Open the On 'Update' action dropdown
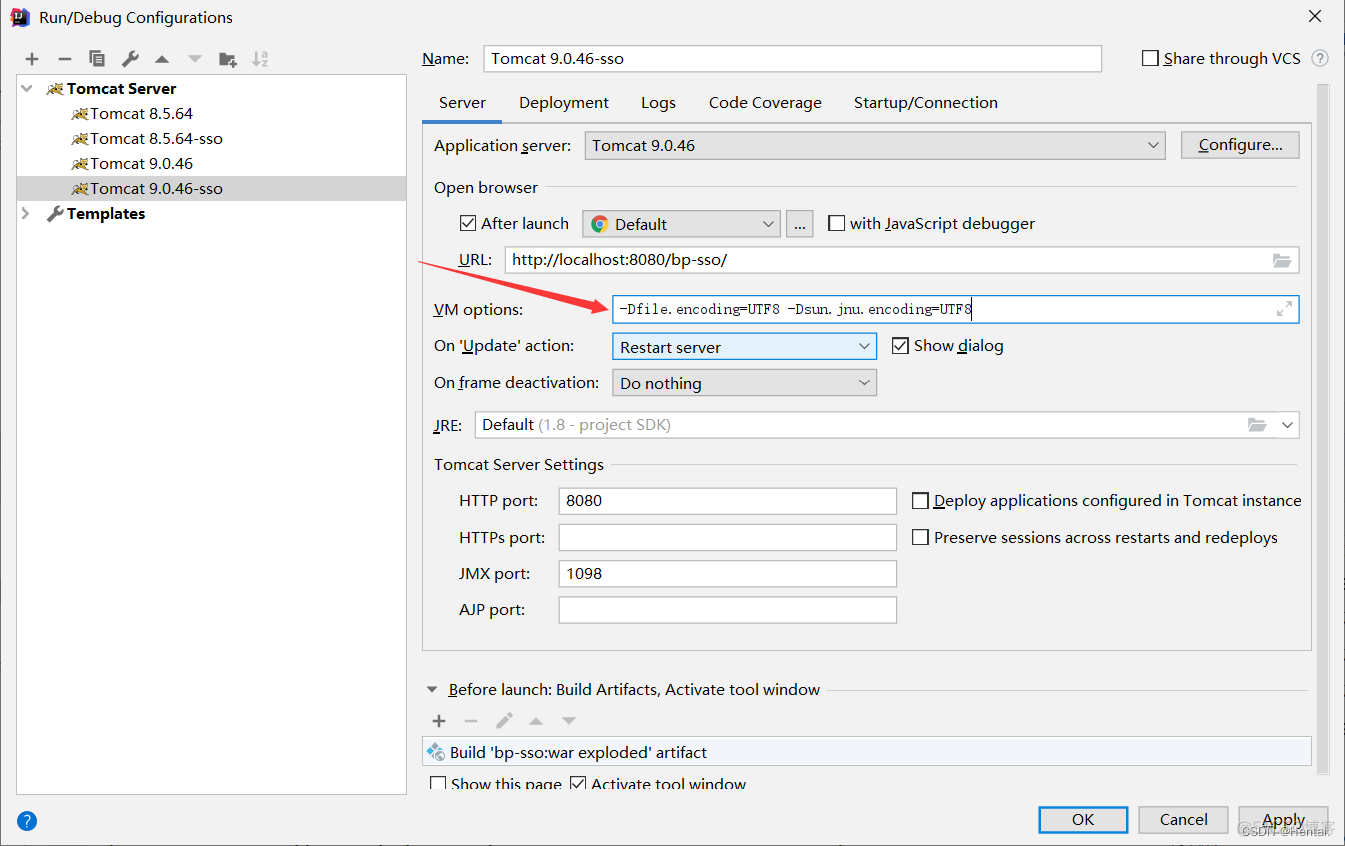Image resolution: width=1345 pixels, height=846 pixels. tap(744, 347)
